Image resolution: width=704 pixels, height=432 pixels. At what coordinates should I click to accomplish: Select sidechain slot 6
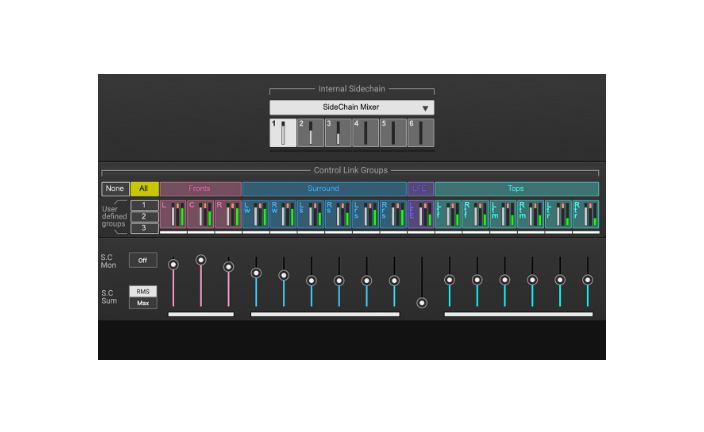point(420,133)
